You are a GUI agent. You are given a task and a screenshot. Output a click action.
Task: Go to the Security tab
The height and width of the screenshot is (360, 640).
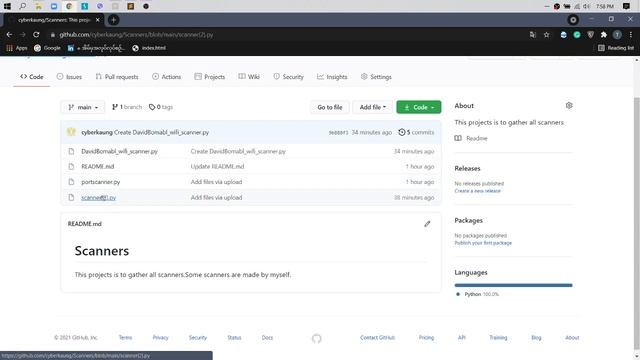[288, 77]
